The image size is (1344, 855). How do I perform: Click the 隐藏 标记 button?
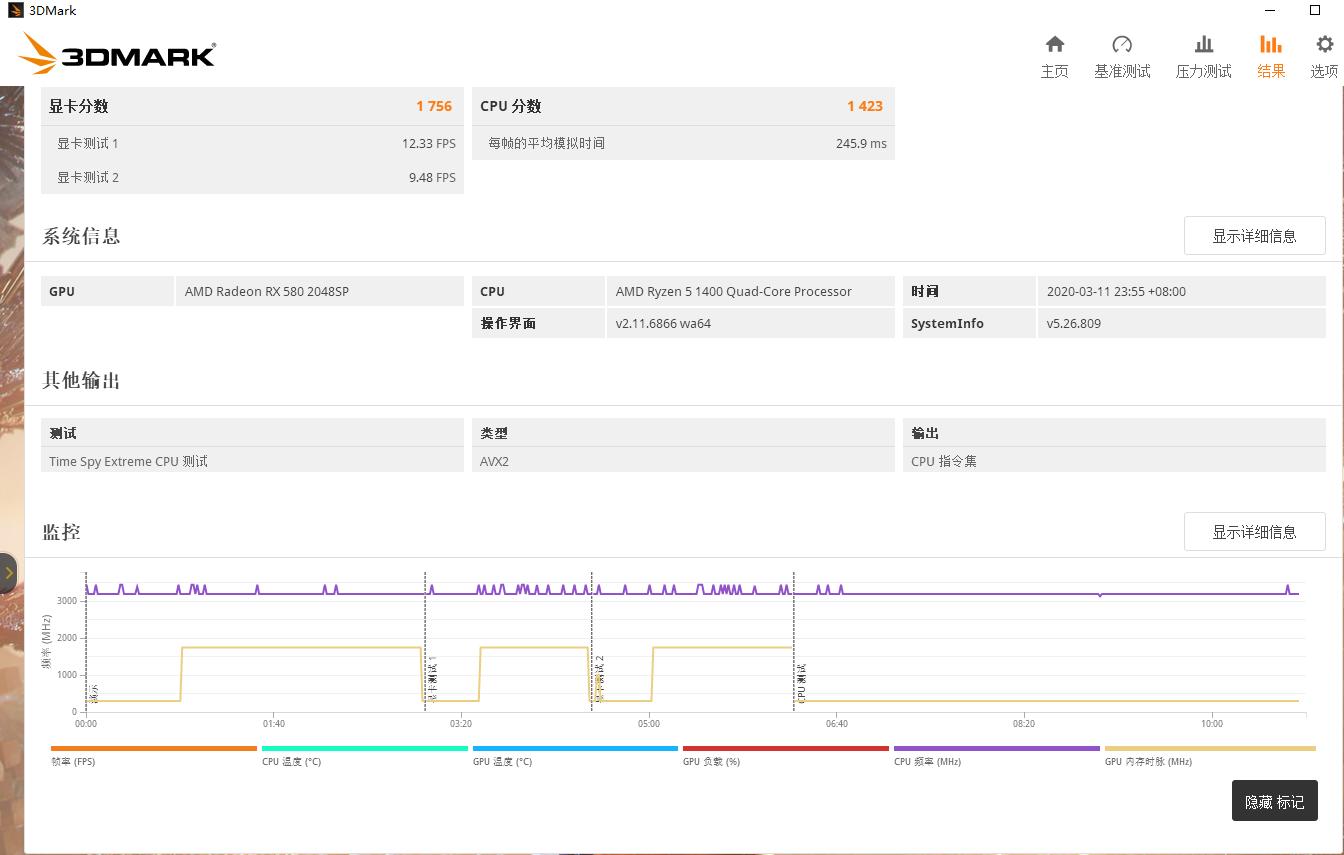tap(1274, 801)
